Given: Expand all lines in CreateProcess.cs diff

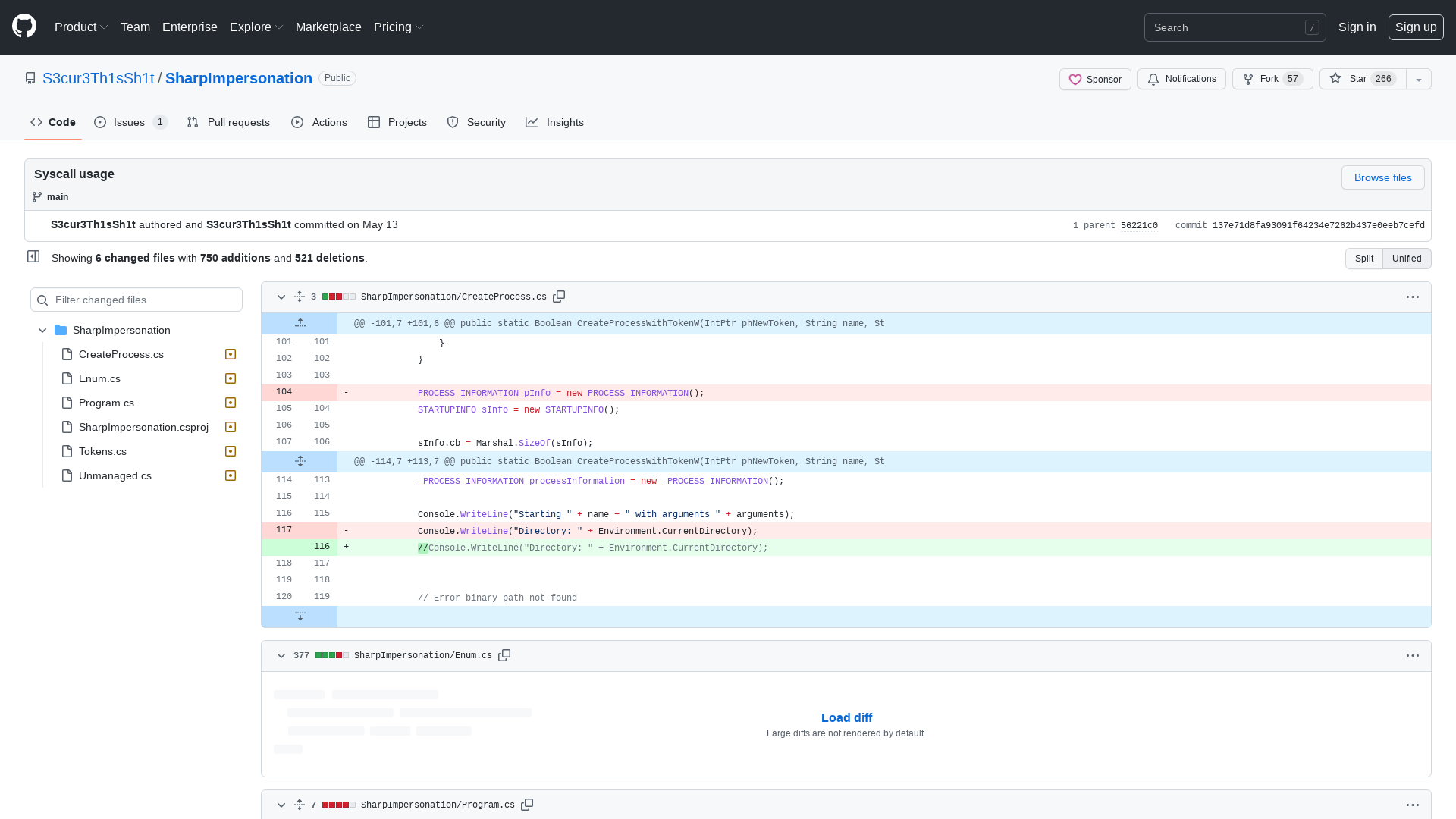Looking at the screenshot, I should coord(300,297).
